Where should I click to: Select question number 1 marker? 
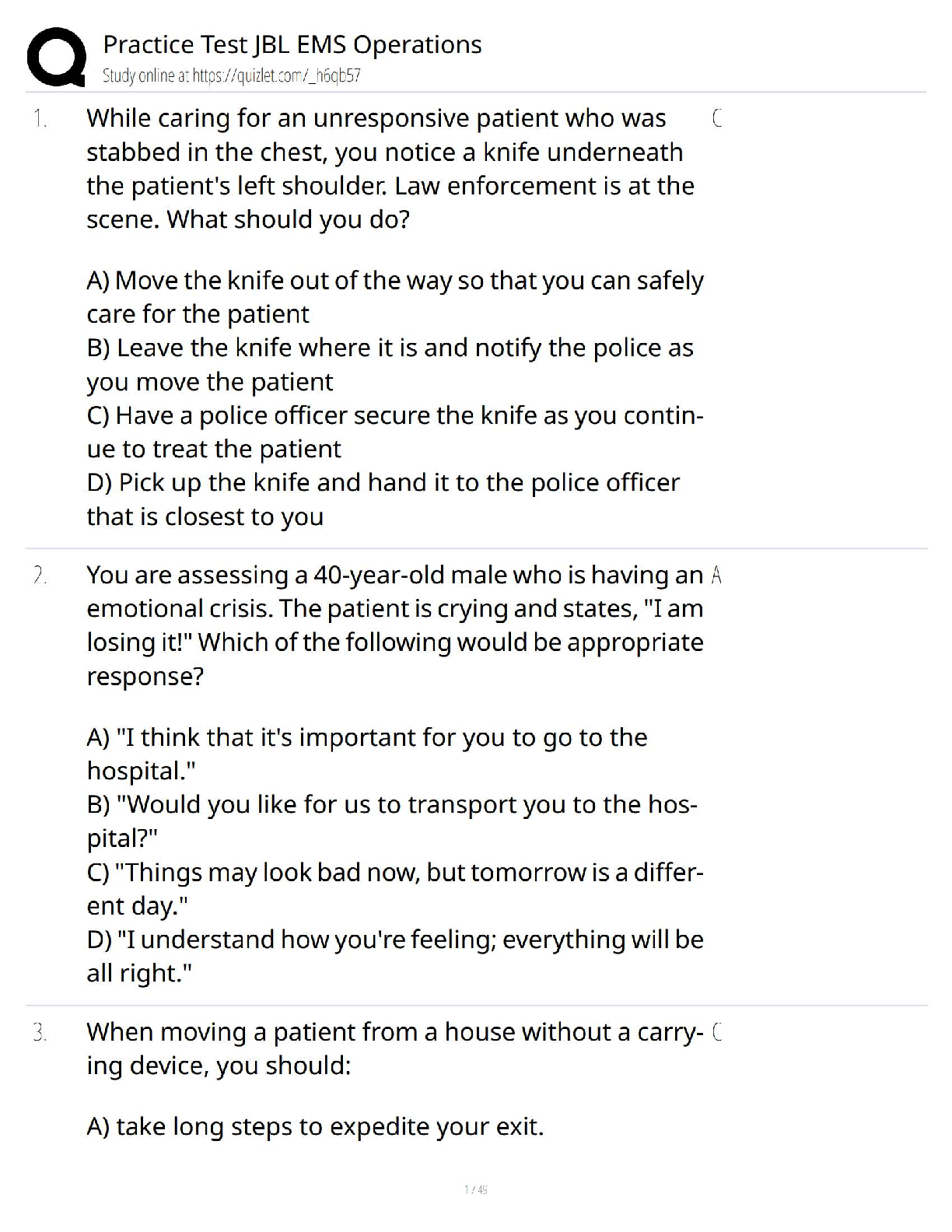(x=40, y=119)
